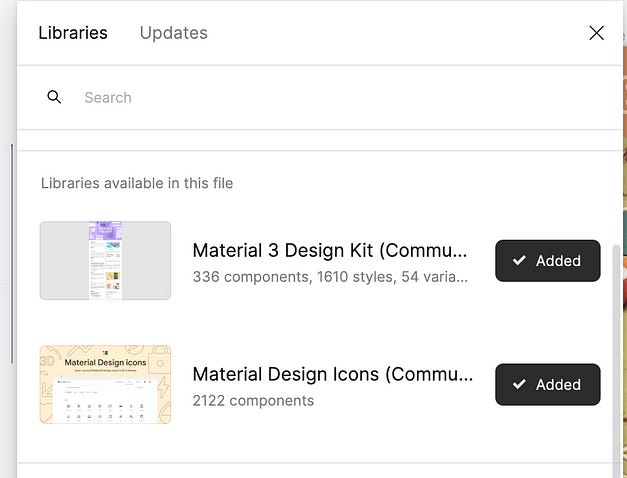Focus the Search libraries field

coord(320,97)
